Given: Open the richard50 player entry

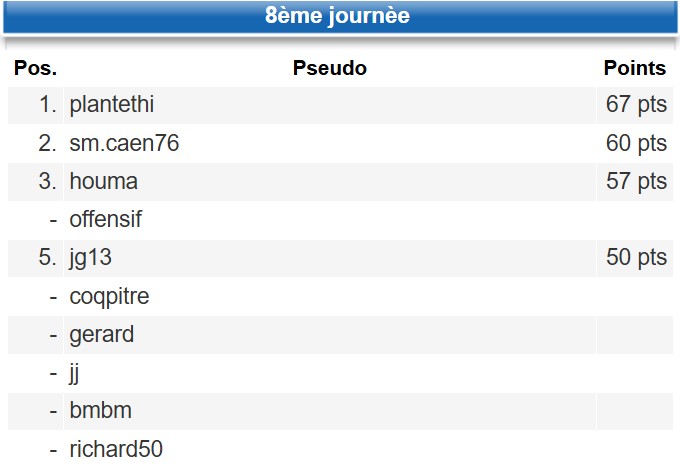Looking at the screenshot, I should tap(116, 449).
